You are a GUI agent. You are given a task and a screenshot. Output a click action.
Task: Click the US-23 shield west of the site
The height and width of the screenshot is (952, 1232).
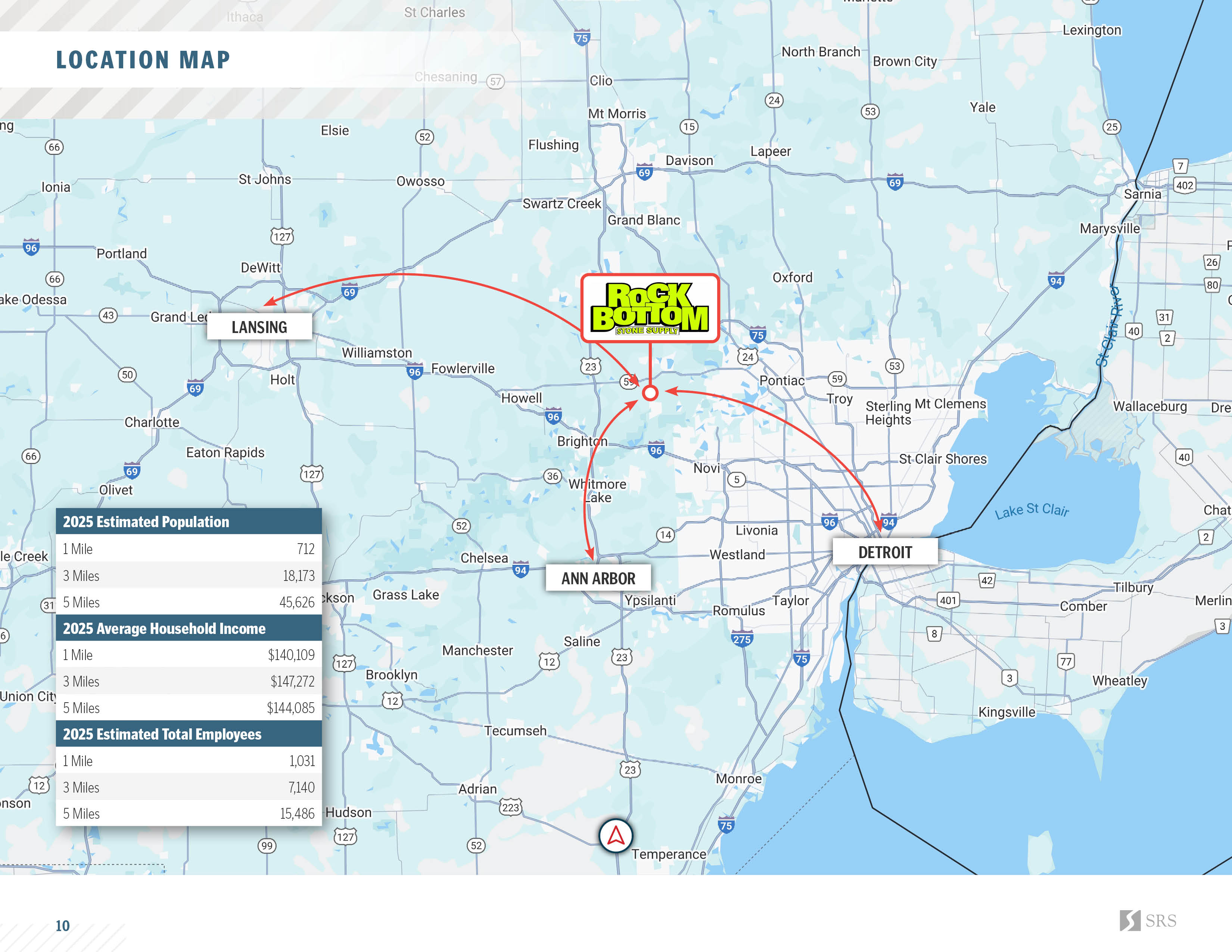point(591,367)
